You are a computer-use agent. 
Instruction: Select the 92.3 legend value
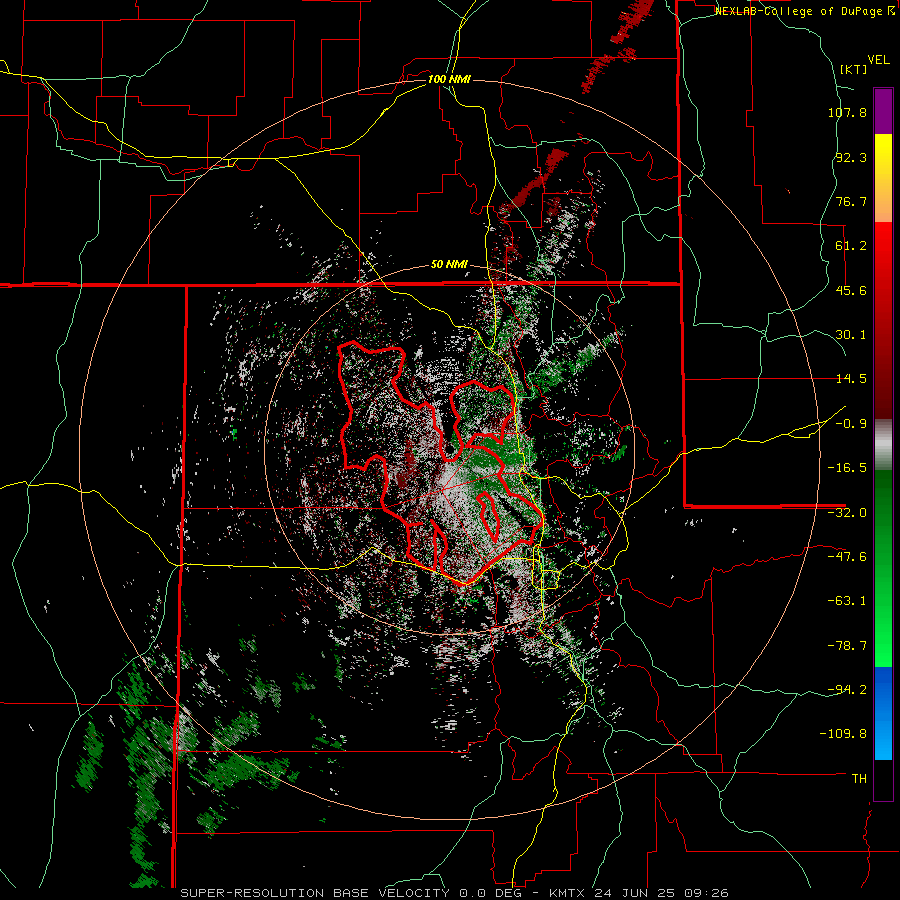coord(851,157)
